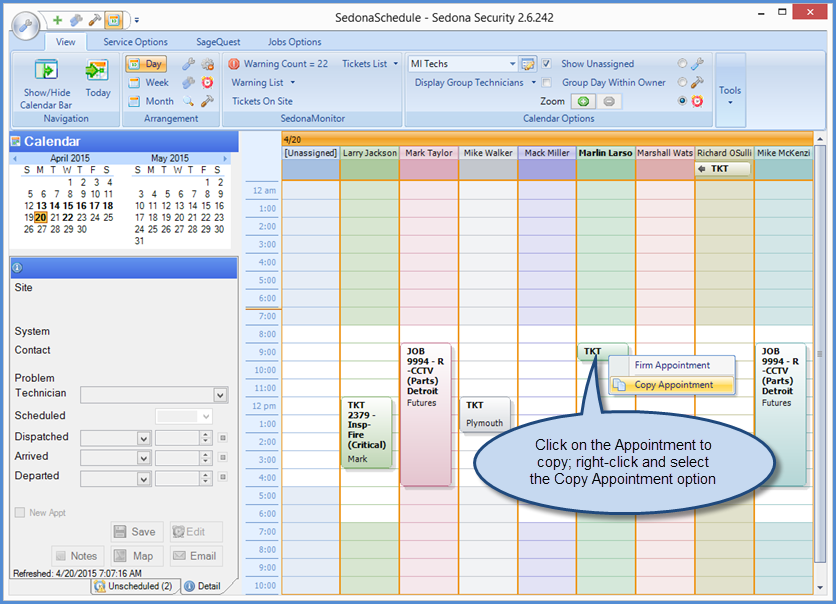Viewport: 836px width, 604px height.
Task: Open the SageQuest ribbon tab
Action: 218,42
